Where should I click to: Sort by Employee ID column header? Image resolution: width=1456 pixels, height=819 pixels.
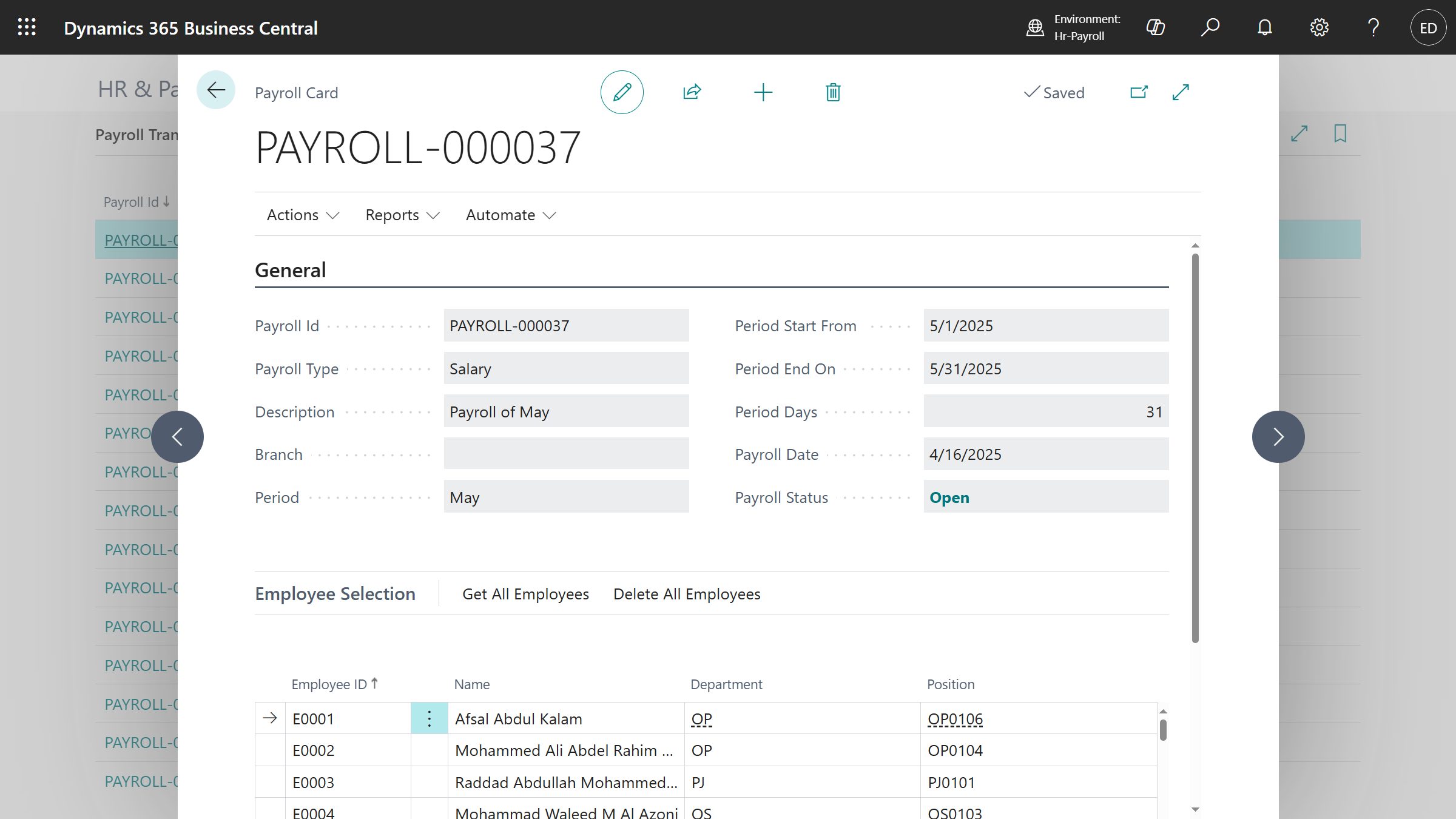tap(330, 684)
